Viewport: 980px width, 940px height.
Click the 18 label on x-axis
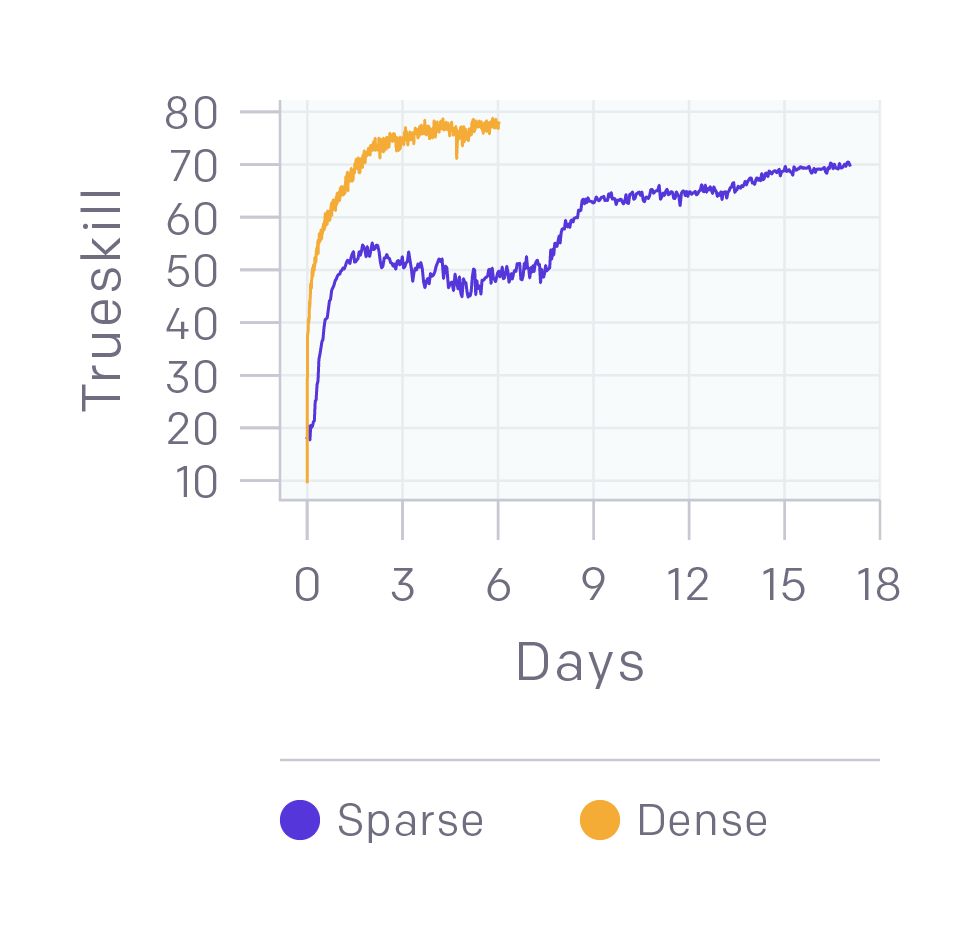[879, 585]
